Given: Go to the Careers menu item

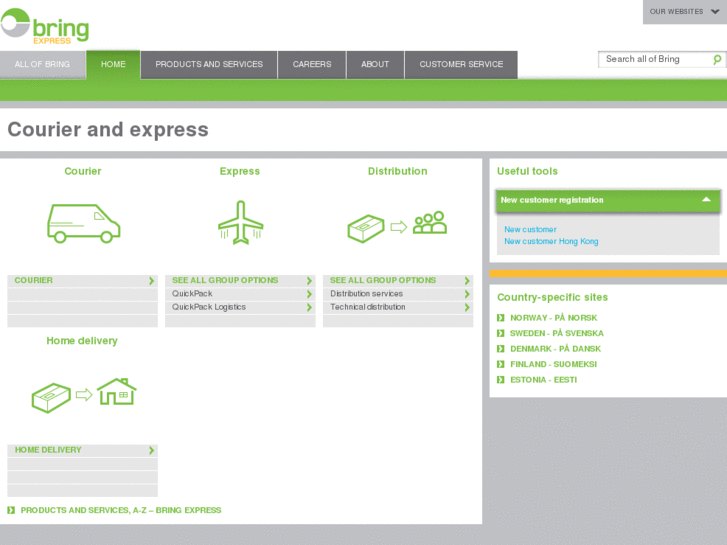Looking at the screenshot, I should (x=312, y=64).
